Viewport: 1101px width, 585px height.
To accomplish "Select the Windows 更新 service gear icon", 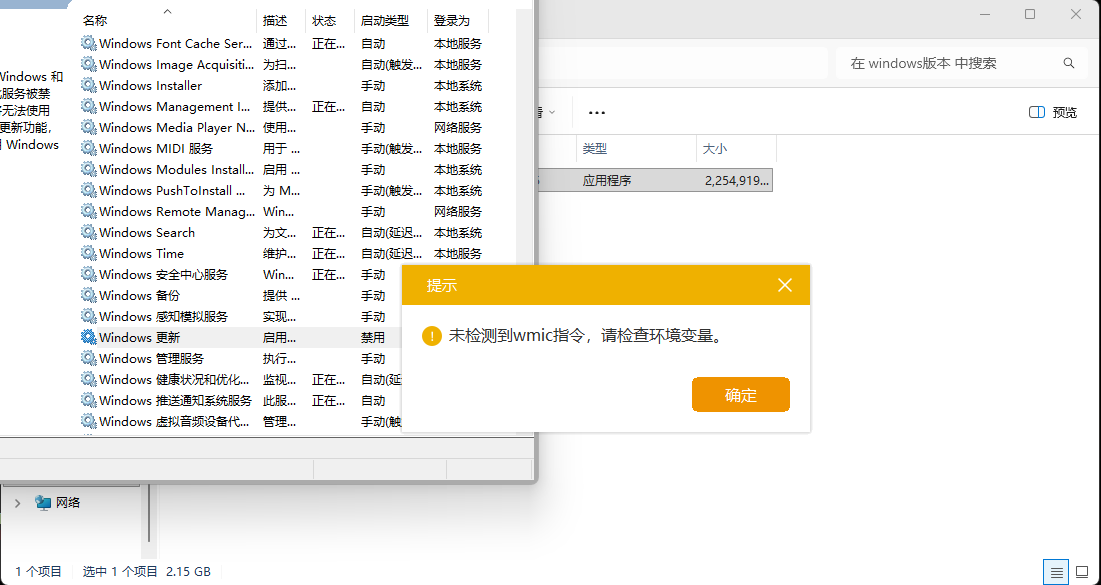I will tap(88, 337).
